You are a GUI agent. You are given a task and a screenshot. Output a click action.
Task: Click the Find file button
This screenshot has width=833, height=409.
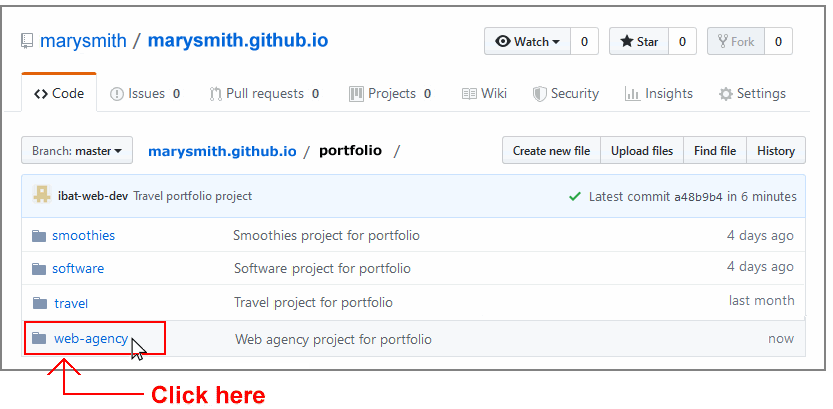(715, 151)
